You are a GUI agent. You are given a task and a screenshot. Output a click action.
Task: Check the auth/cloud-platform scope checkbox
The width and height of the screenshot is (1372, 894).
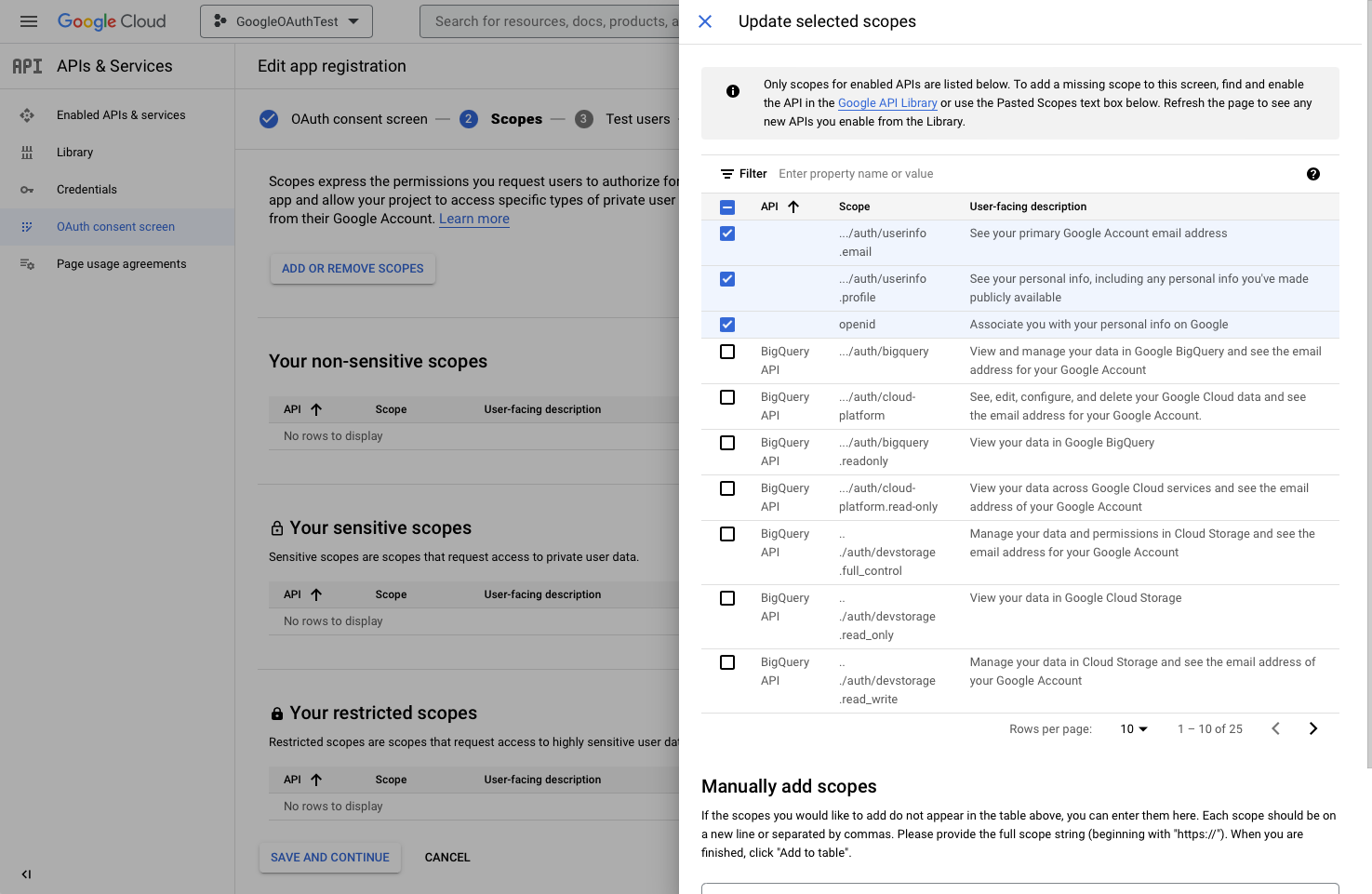727,397
